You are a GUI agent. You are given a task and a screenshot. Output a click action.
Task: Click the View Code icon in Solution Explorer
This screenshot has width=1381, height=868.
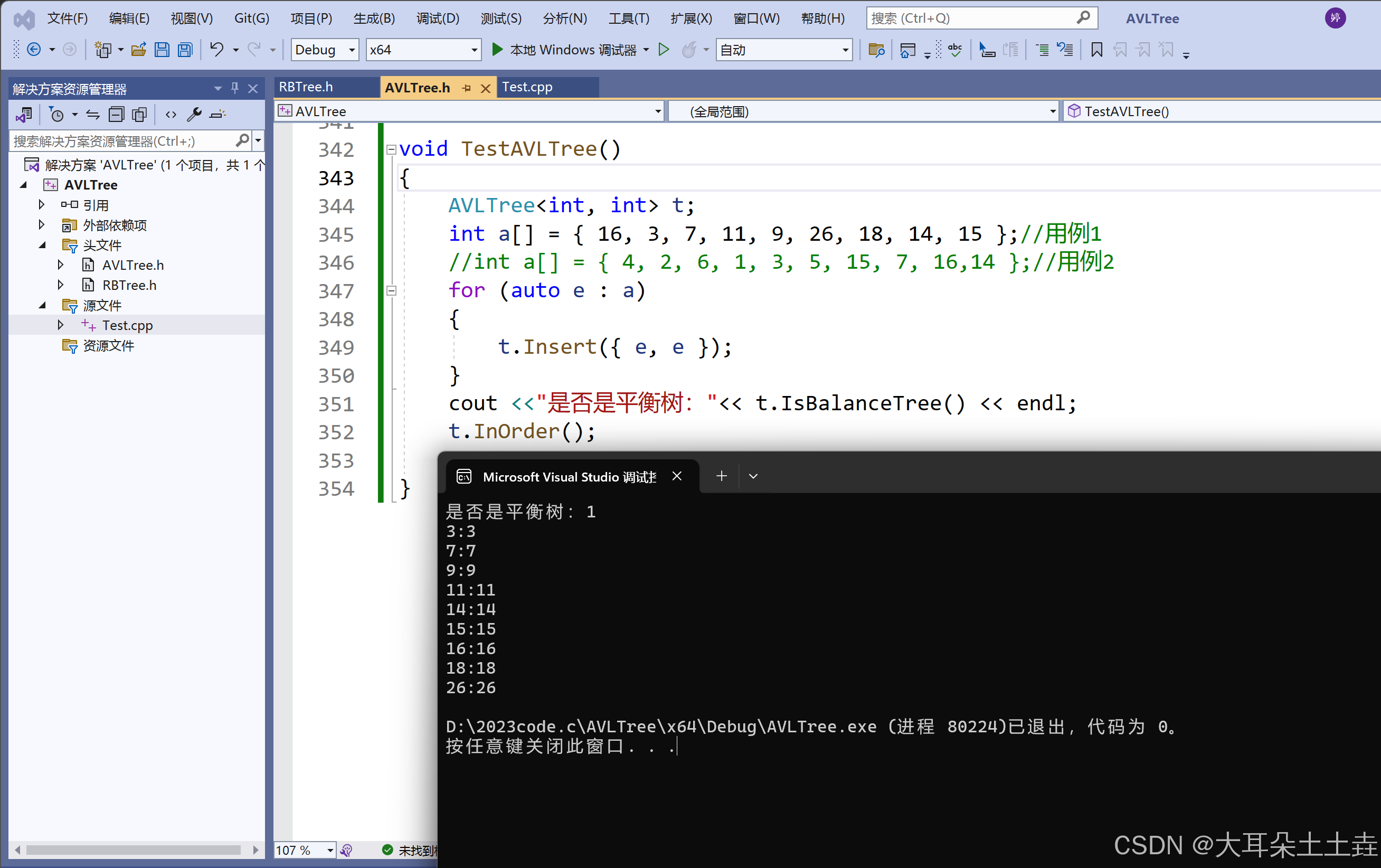(x=171, y=115)
